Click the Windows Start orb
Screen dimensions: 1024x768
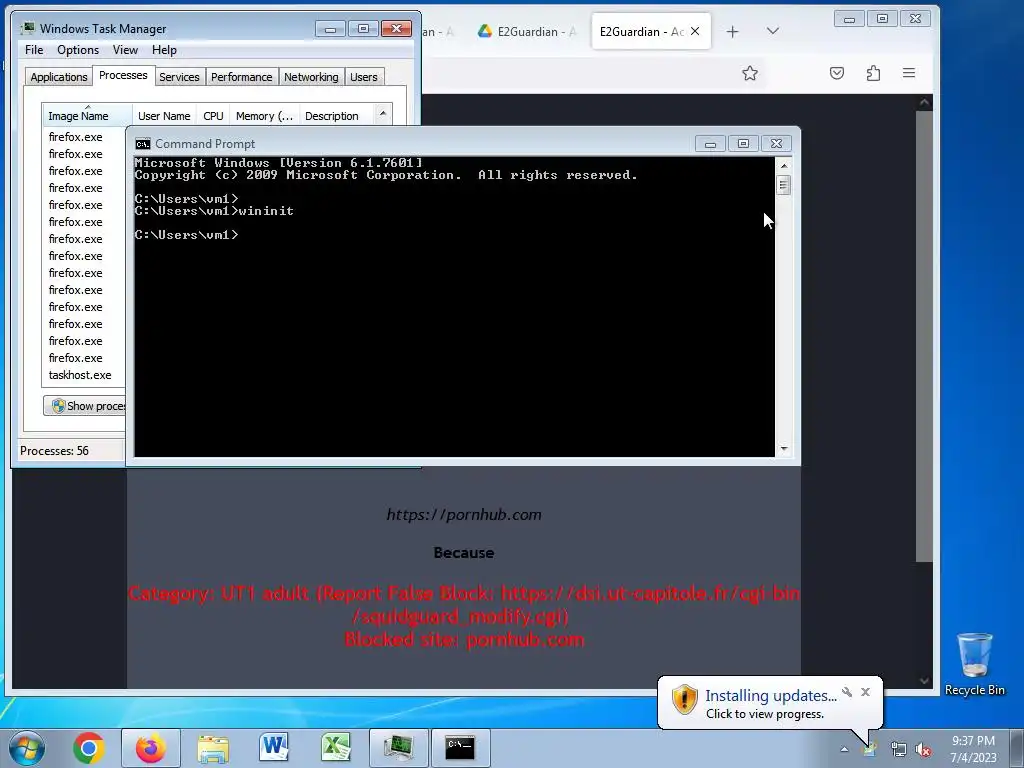tap(27, 748)
